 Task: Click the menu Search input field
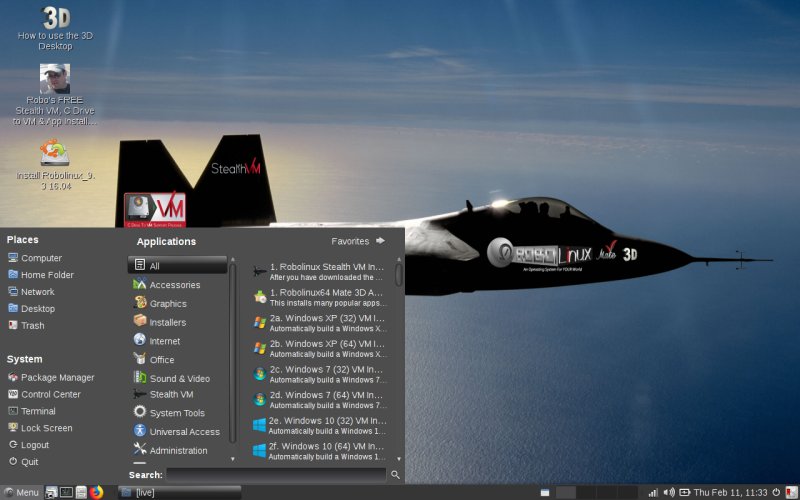click(277, 474)
